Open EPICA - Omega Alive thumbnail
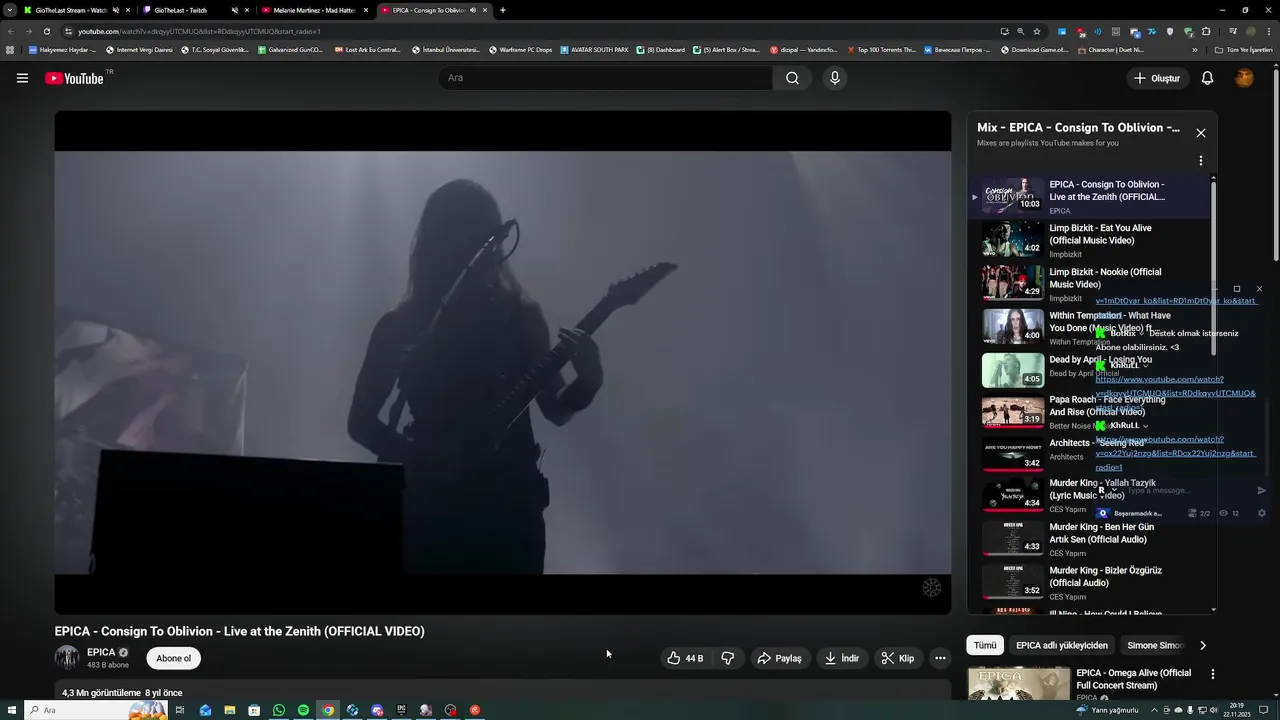 click(1019, 684)
